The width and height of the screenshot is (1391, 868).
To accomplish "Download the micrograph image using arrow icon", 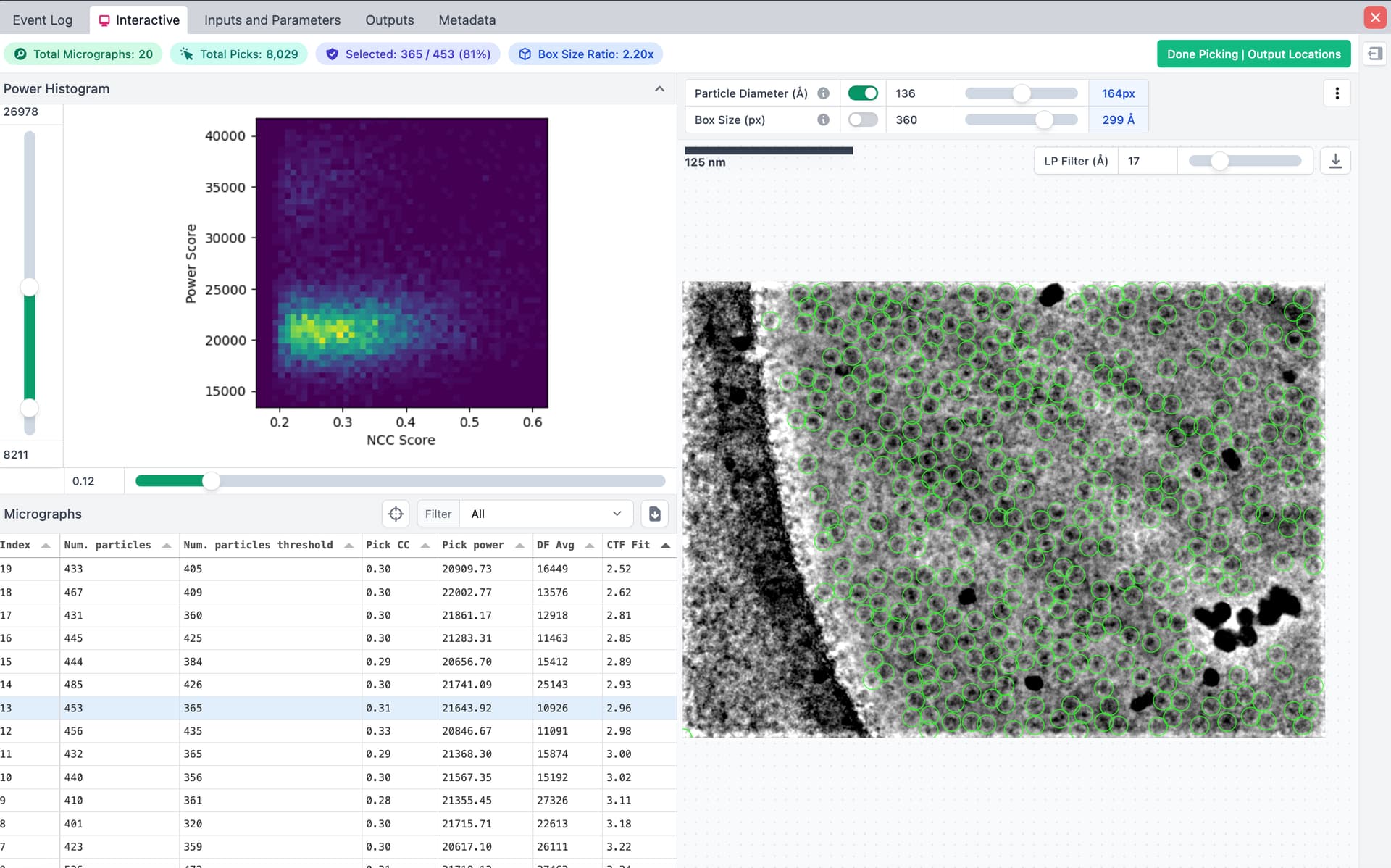I will [x=1335, y=161].
